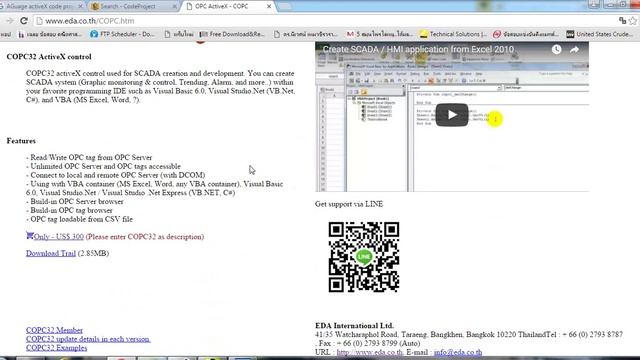Switch to the AGuage activeX code project tab
The image size is (640, 360).
[41, 6]
